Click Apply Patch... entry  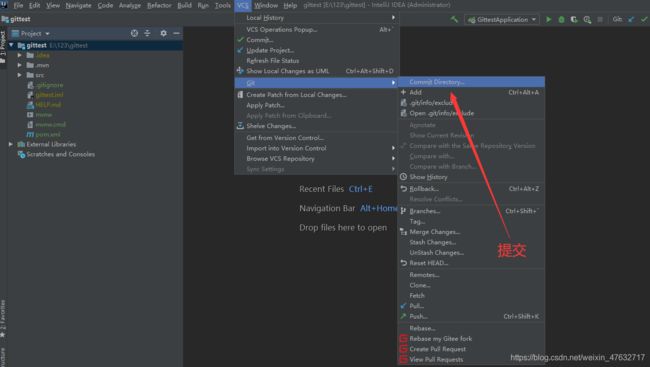317,105
